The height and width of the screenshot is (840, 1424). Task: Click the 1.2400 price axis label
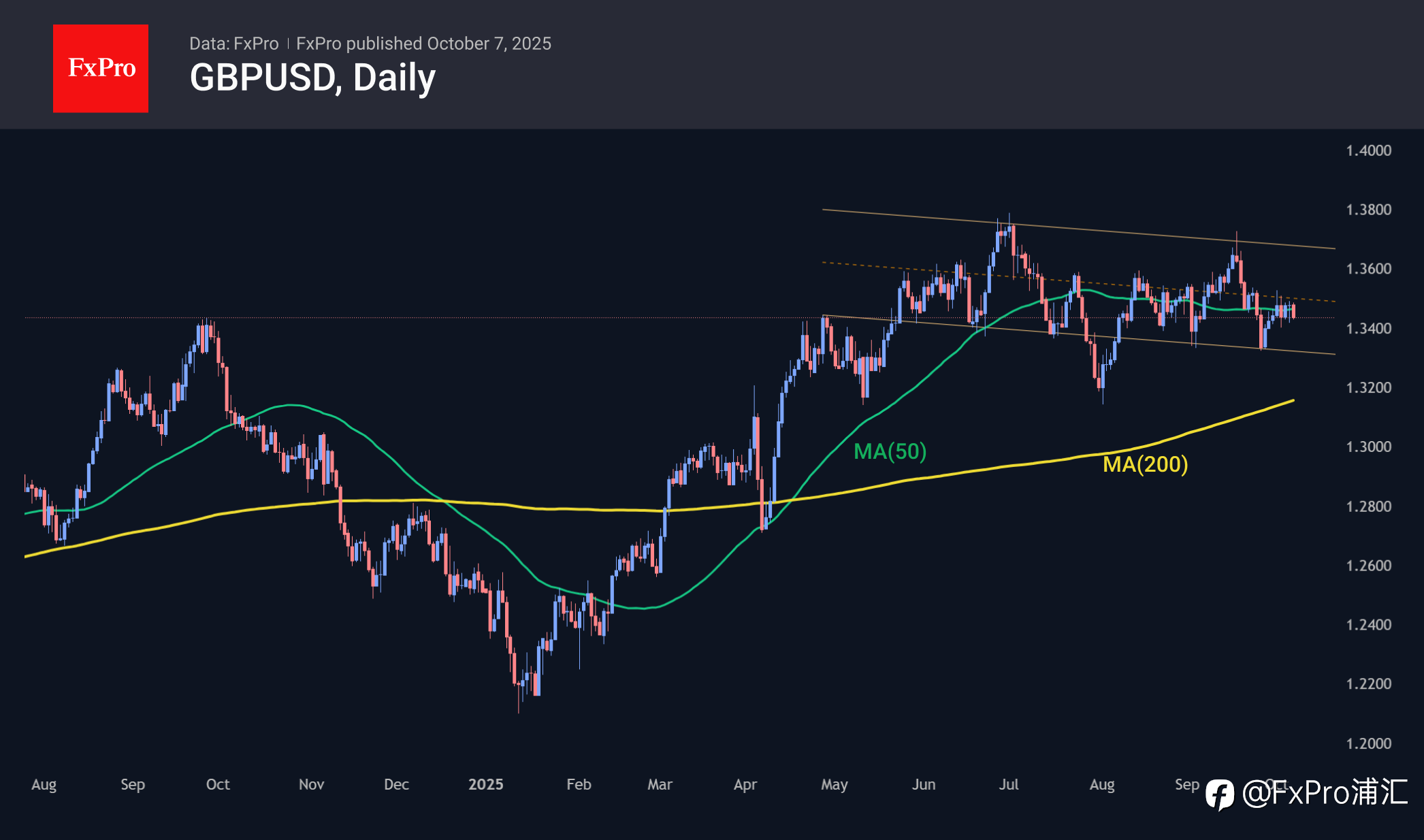(x=1368, y=625)
